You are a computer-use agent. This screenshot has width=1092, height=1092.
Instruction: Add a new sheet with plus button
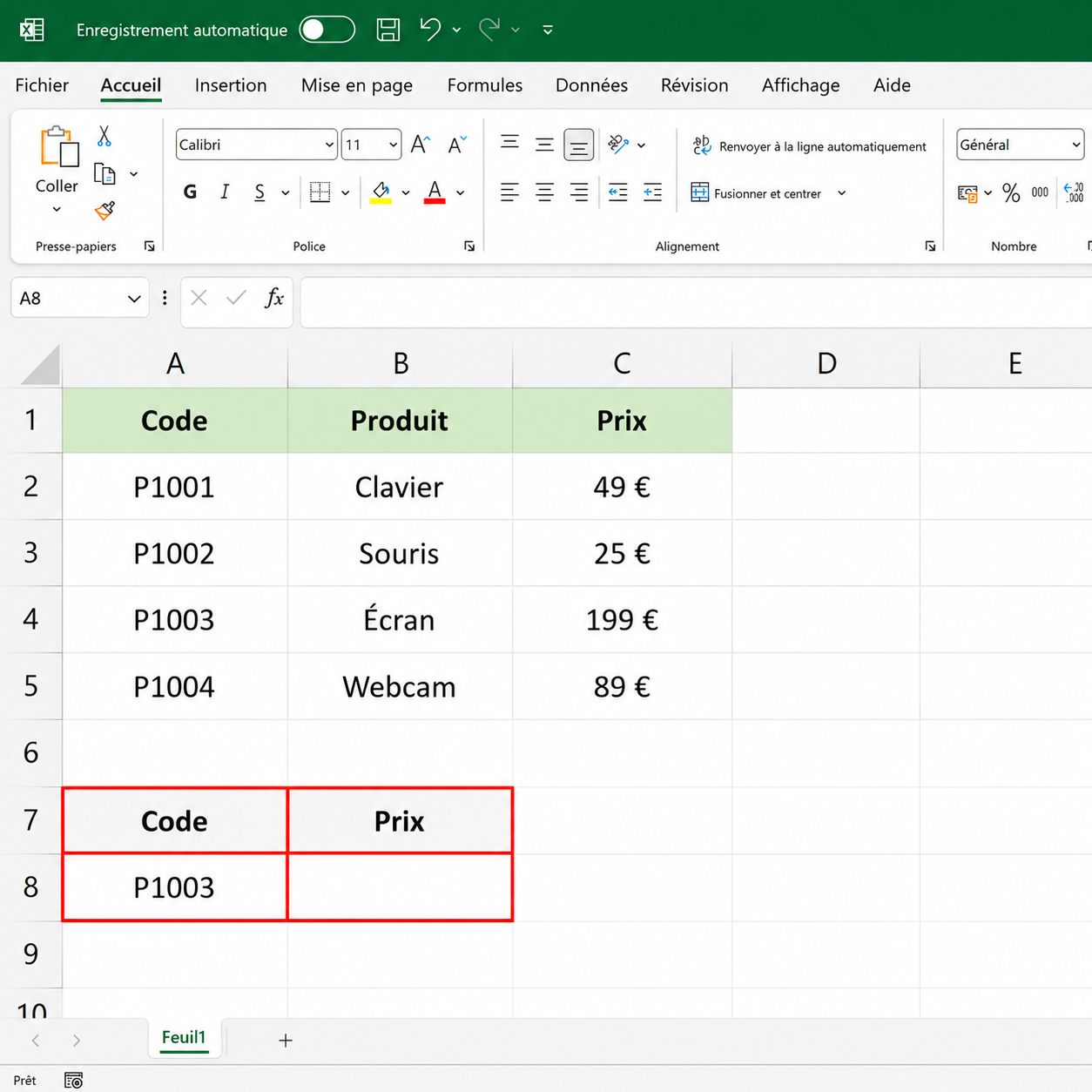coord(286,1040)
